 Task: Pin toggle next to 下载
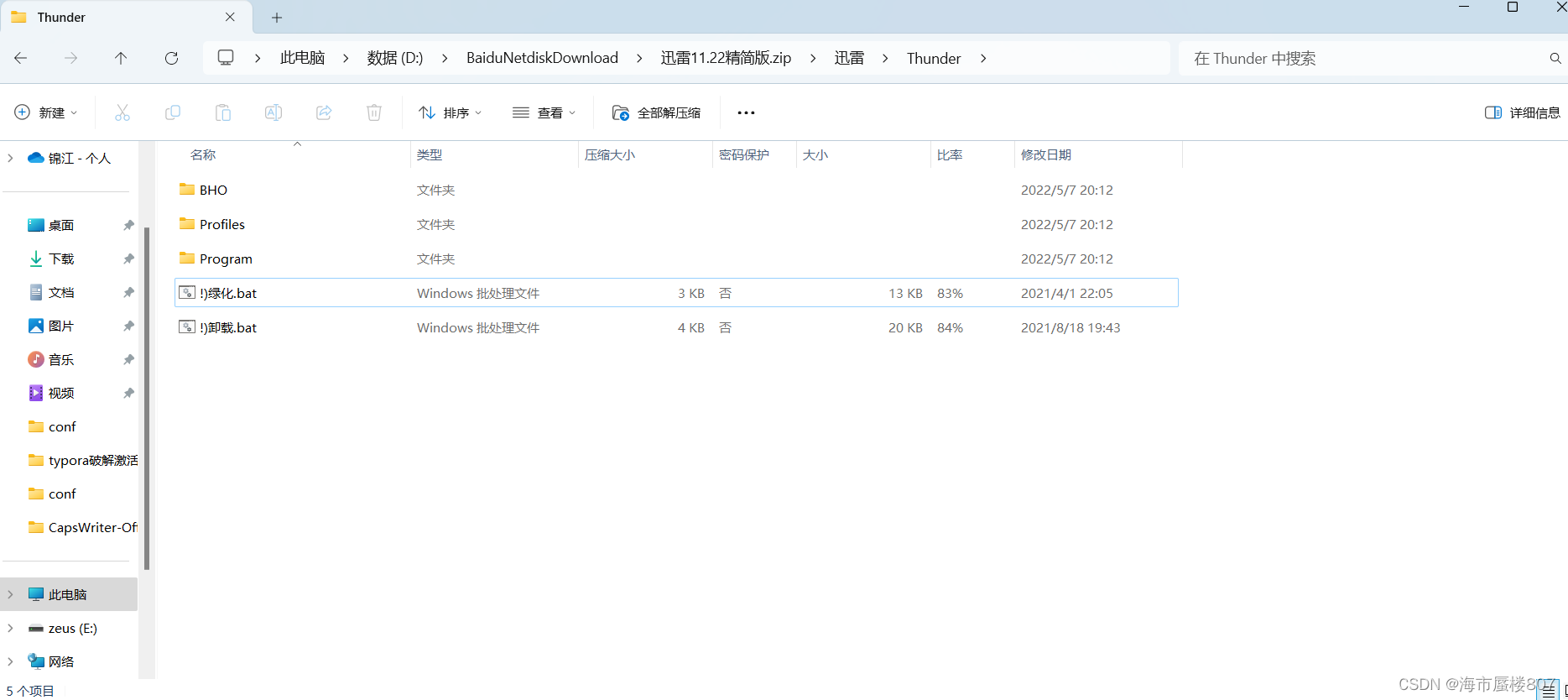pos(128,259)
